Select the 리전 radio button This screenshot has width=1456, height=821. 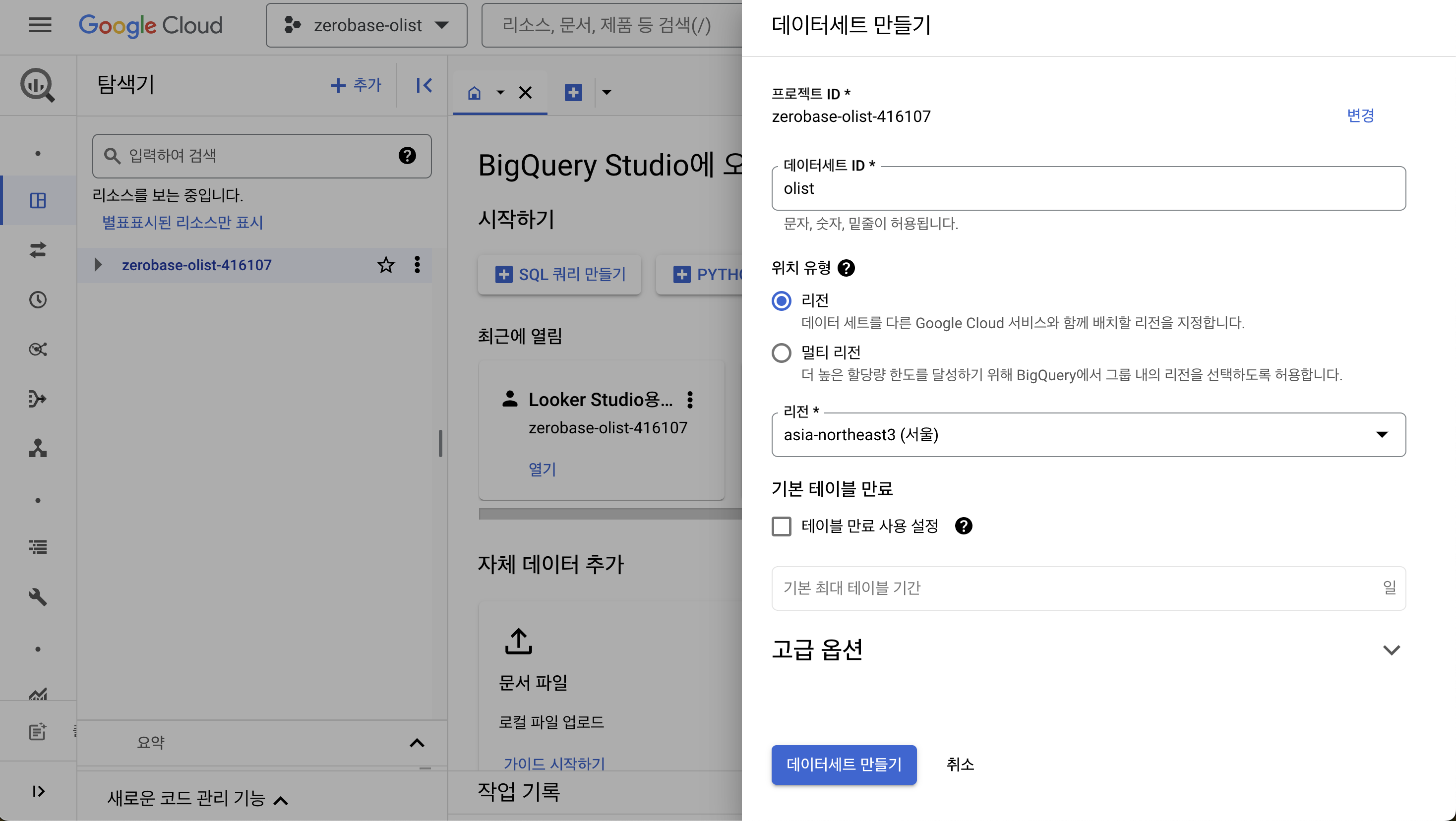click(x=781, y=300)
